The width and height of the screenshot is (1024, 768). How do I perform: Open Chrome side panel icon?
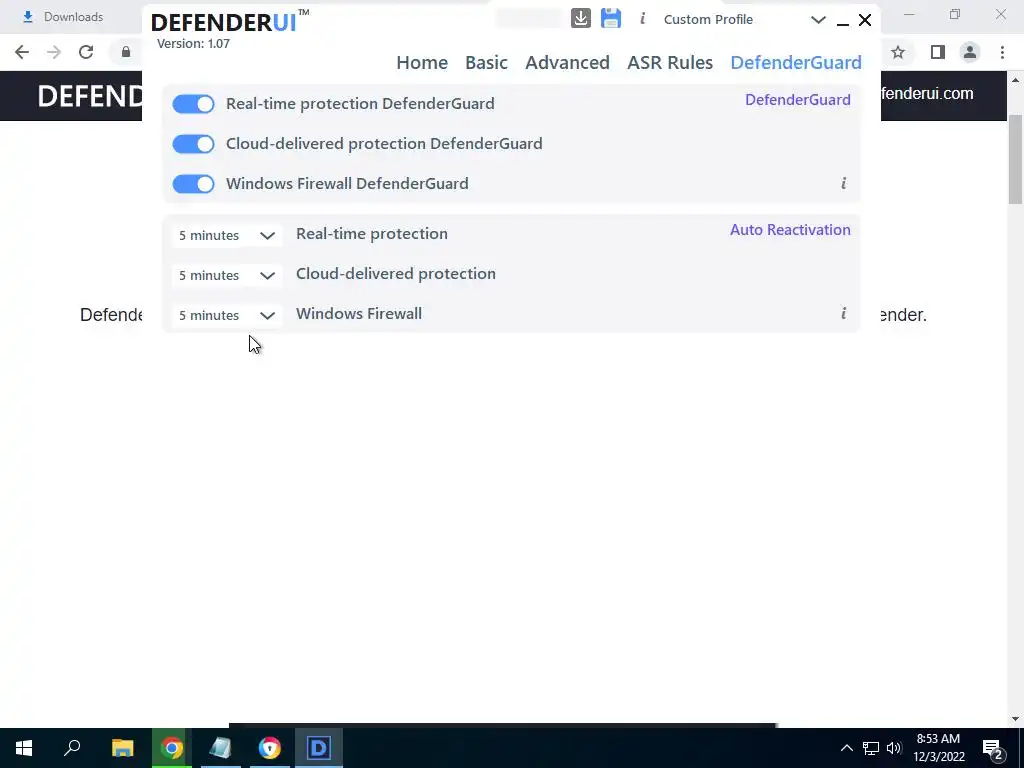[938, 52]
